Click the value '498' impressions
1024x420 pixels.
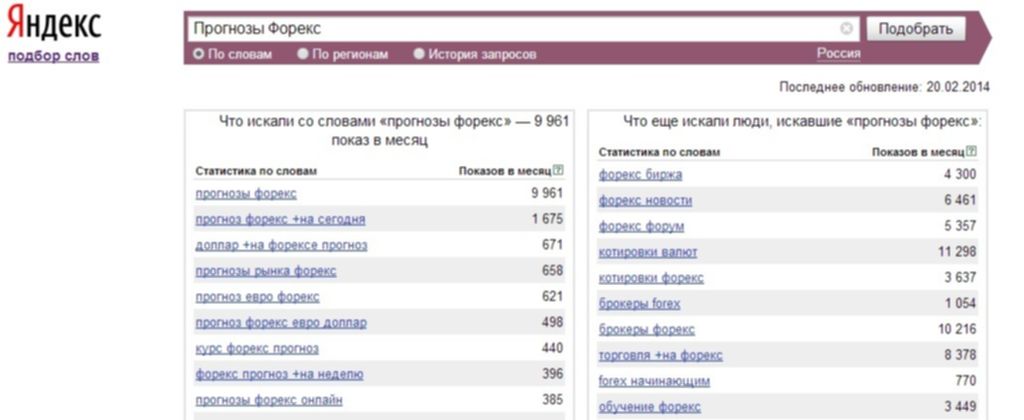tap(552, 323)
